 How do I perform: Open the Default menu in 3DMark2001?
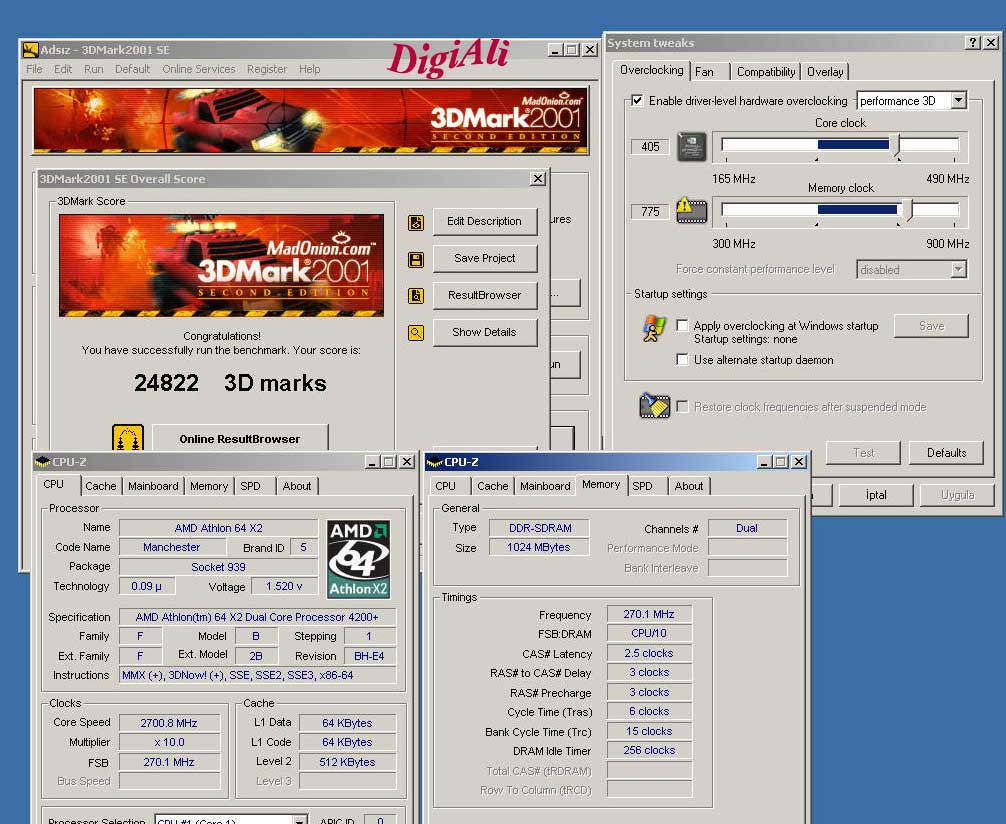tap(132, 69)
